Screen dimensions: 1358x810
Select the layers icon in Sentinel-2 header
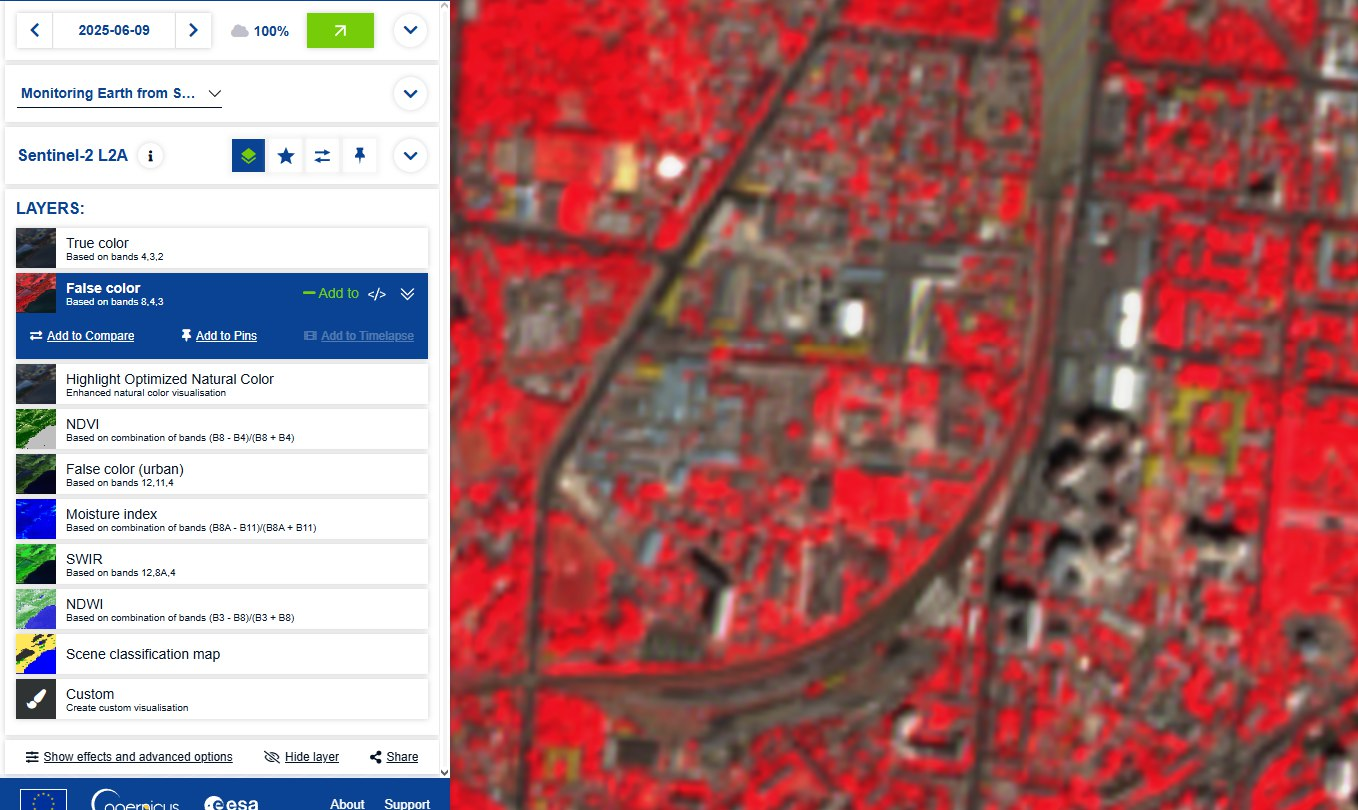pyautogui.click(x=249, y=156)
